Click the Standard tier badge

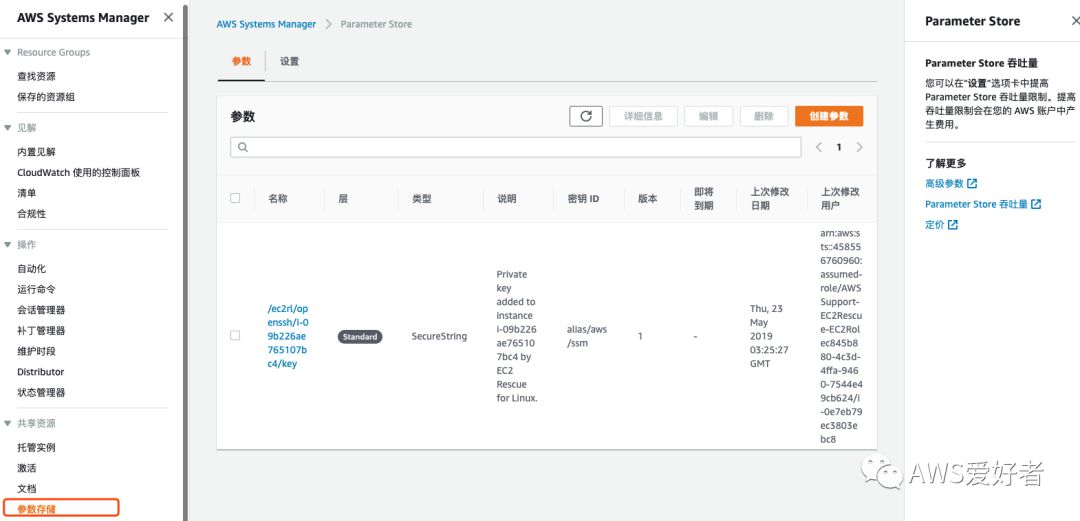[360, 336]
